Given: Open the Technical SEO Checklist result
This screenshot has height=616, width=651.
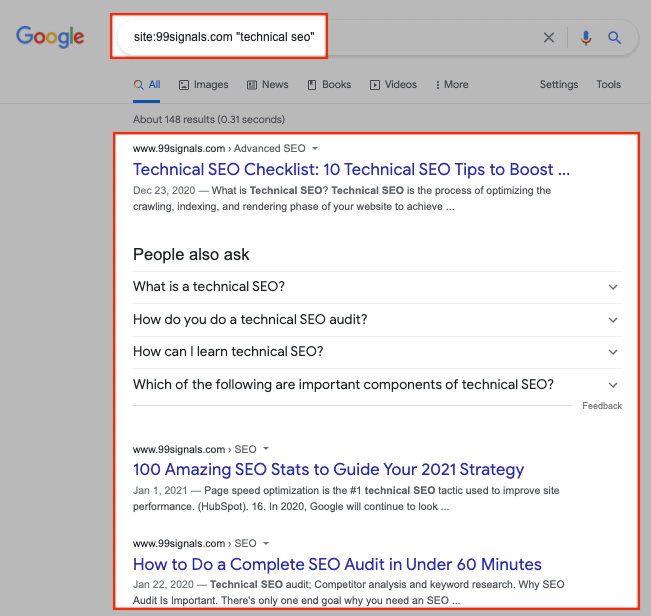Looking at the screenshot, I should [x=351, y=169].
